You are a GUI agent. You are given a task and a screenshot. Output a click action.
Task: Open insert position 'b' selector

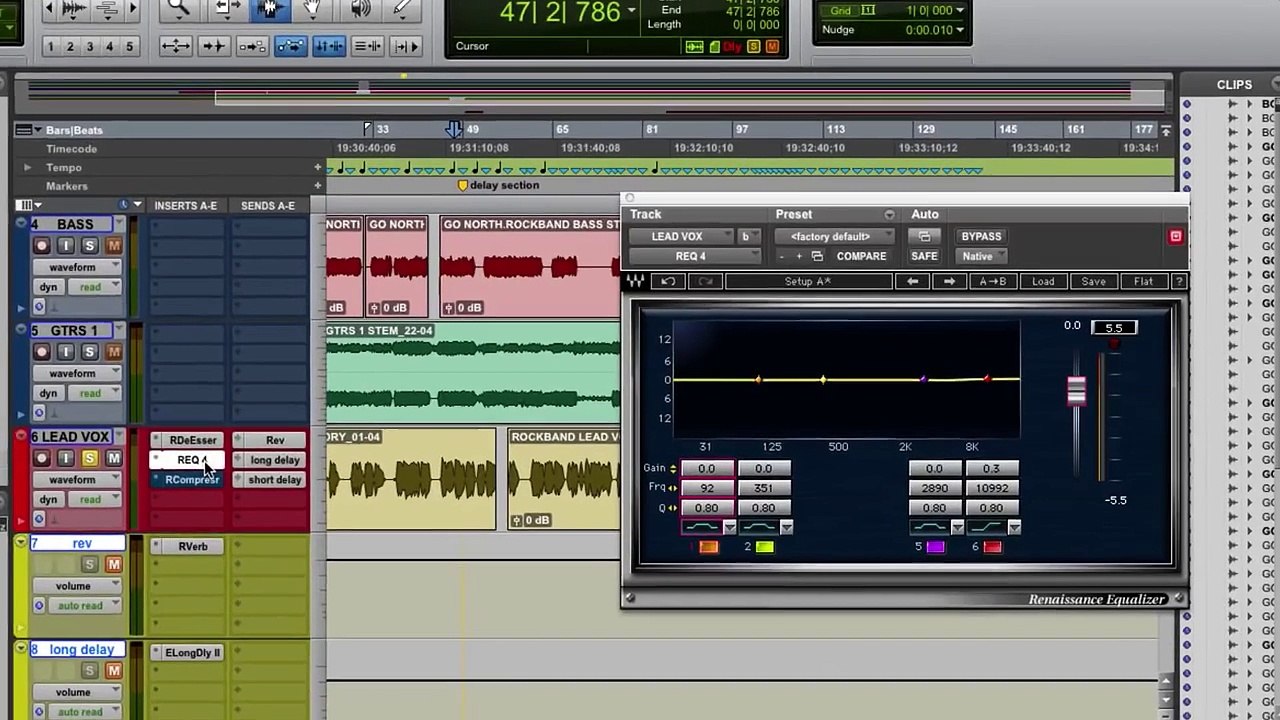pyautogui.click(x=748, y=237)
